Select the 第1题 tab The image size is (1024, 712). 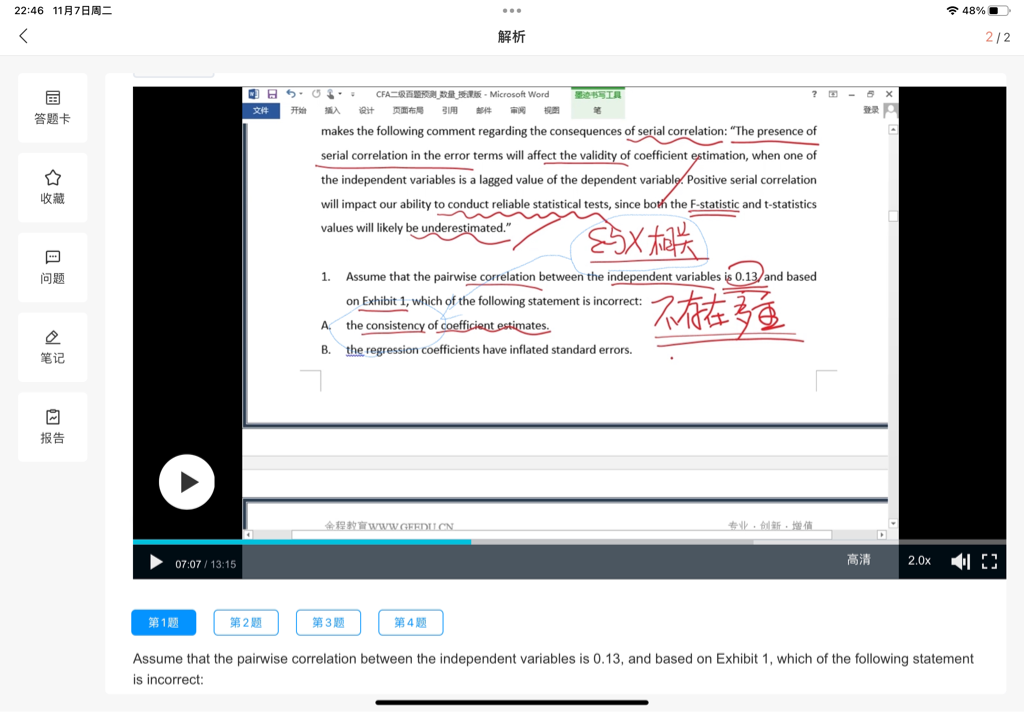(164, 623)
